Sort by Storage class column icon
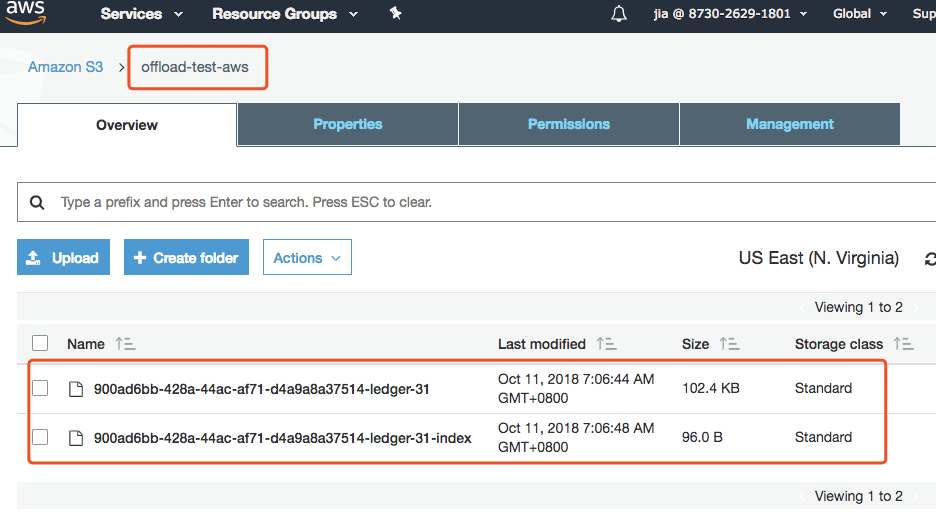Image resolution: width=936 pixels, height=515 pixels. click(903, 344)
